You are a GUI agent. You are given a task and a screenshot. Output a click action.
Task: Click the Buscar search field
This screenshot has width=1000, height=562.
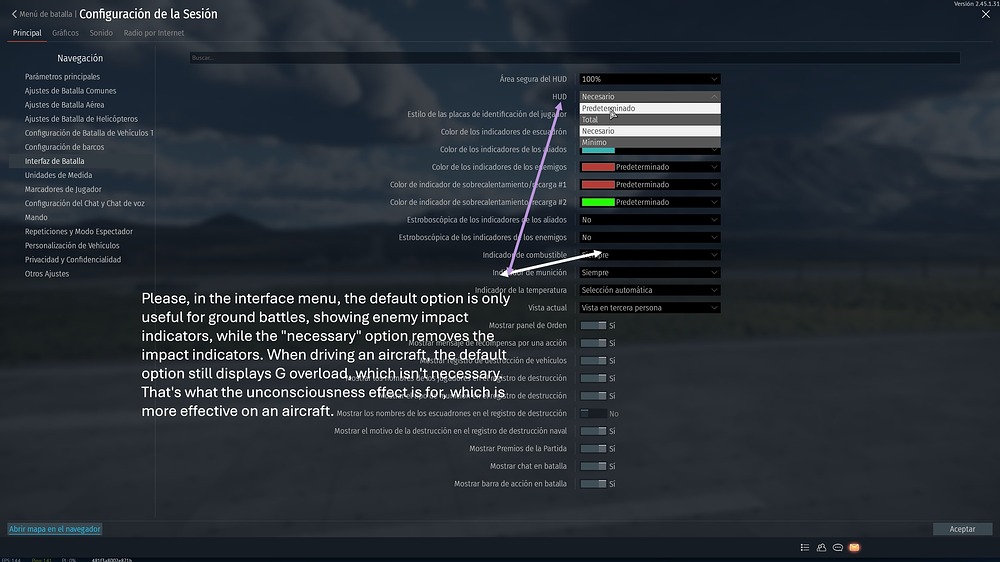point(575,58)
